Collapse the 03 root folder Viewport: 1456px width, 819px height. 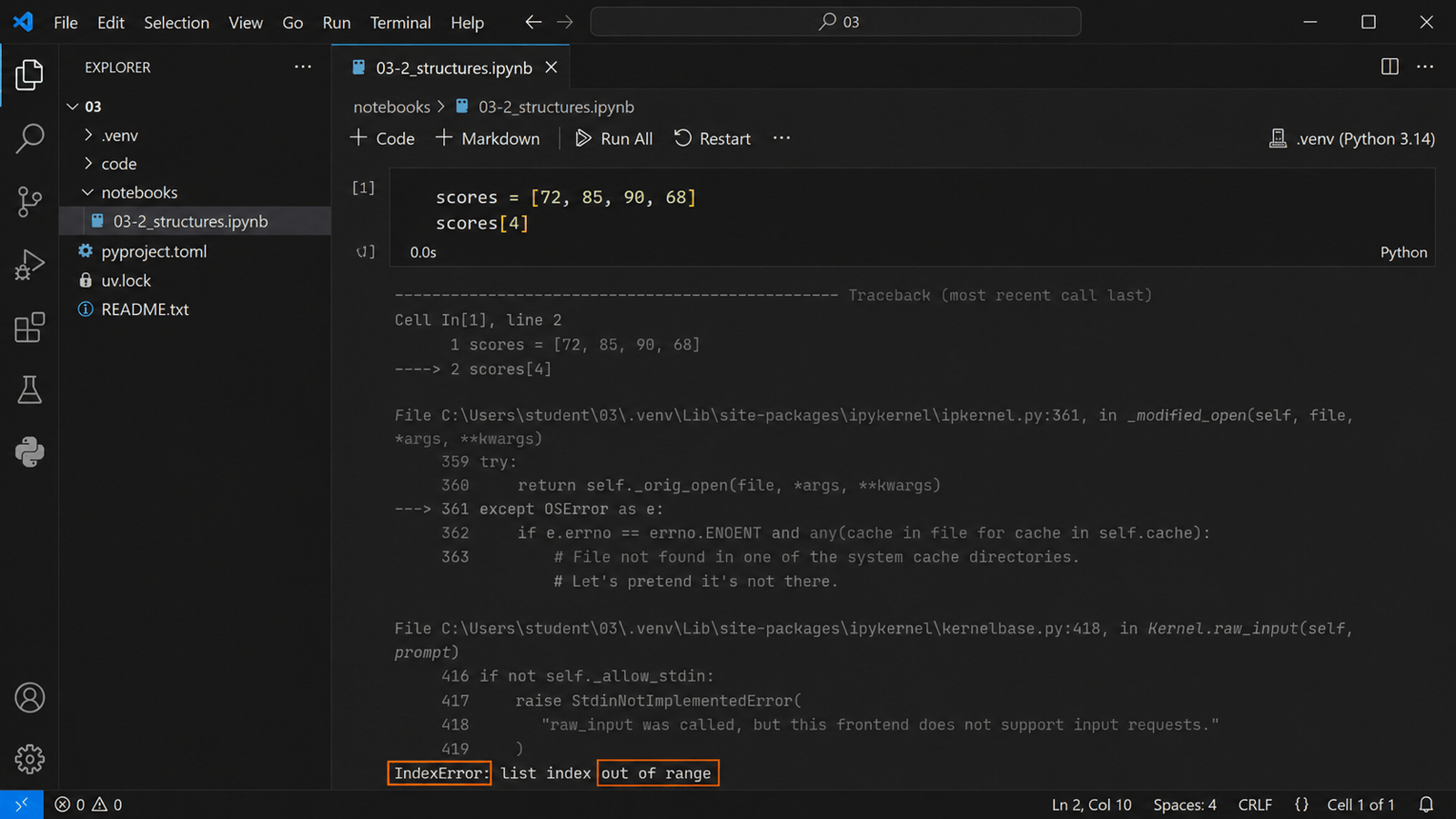(x=73, y=106)
